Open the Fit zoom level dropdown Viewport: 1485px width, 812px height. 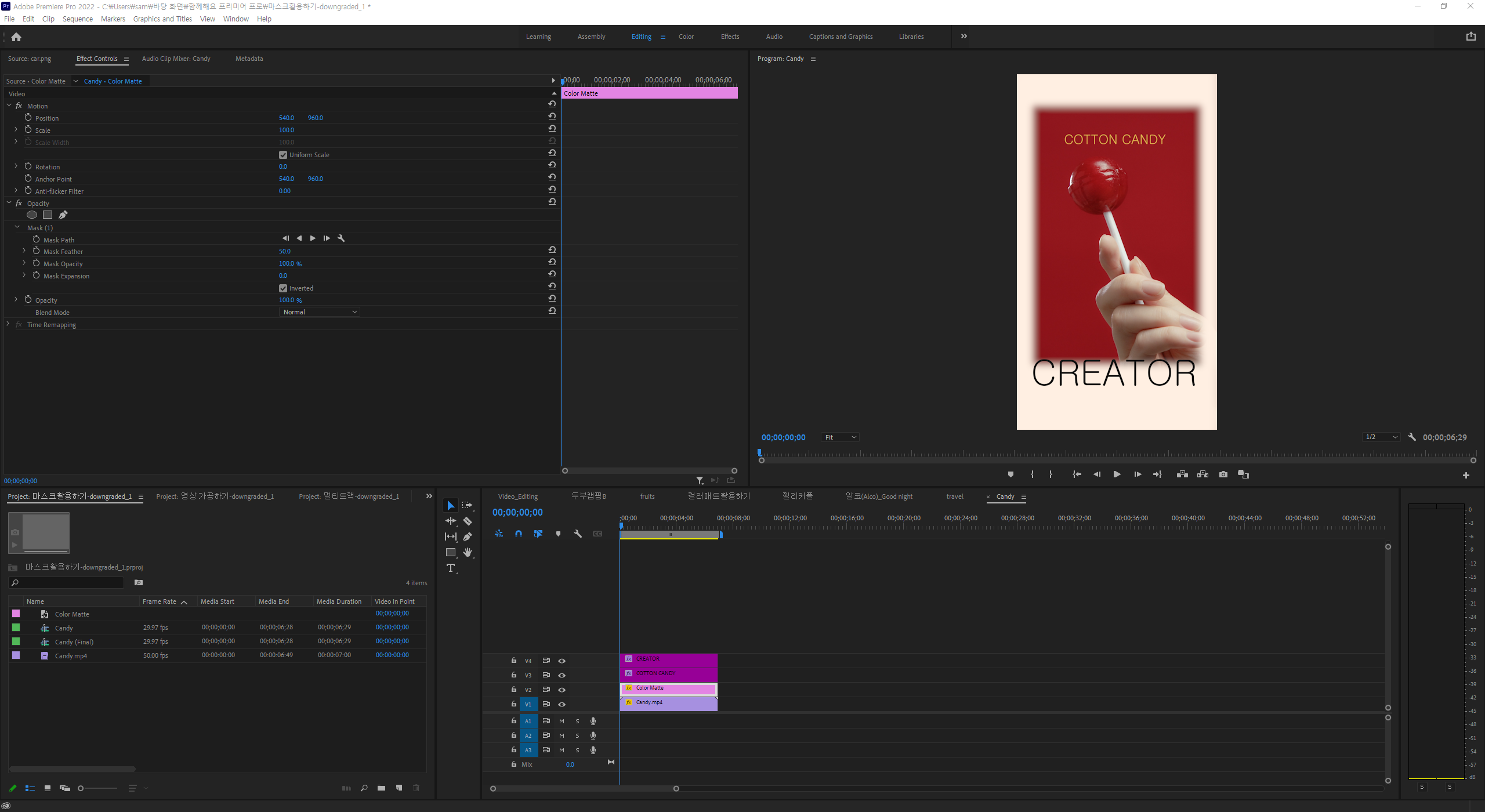(840, 437)
